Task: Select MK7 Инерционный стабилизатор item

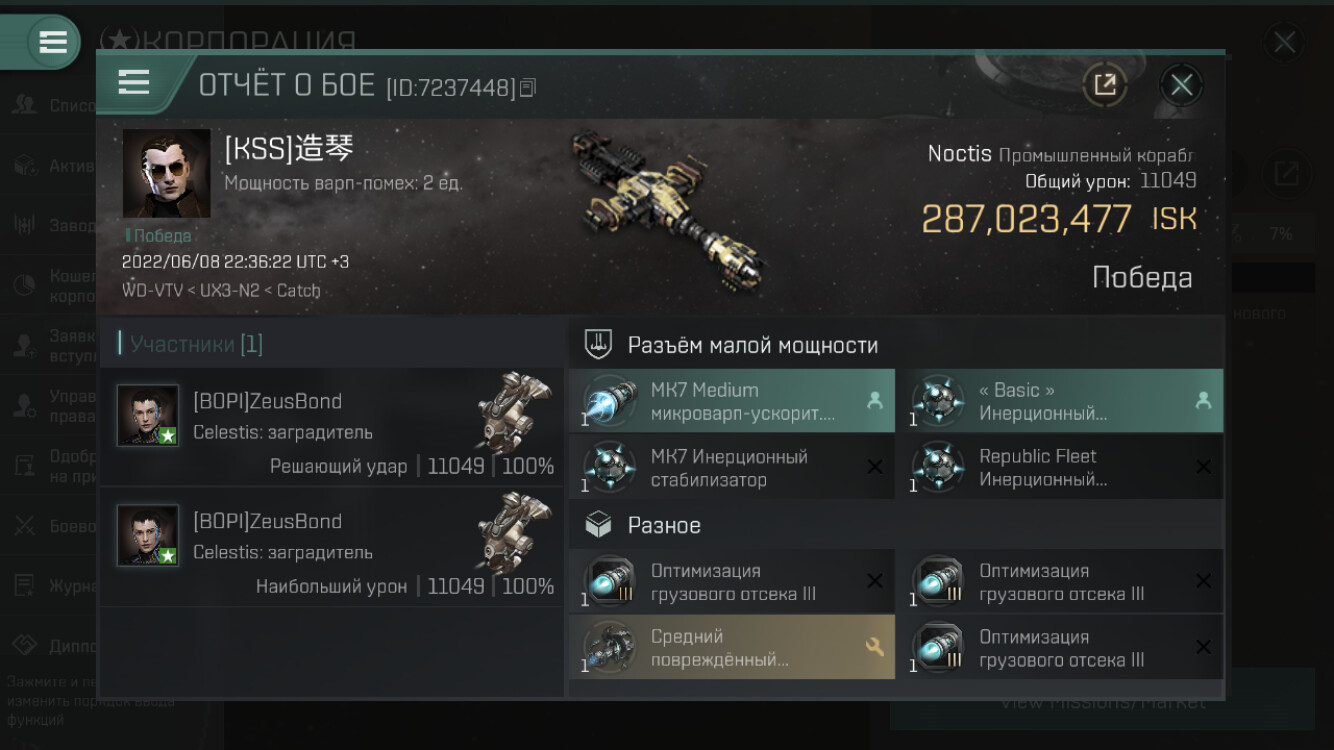Action: (x=732, y=467)
